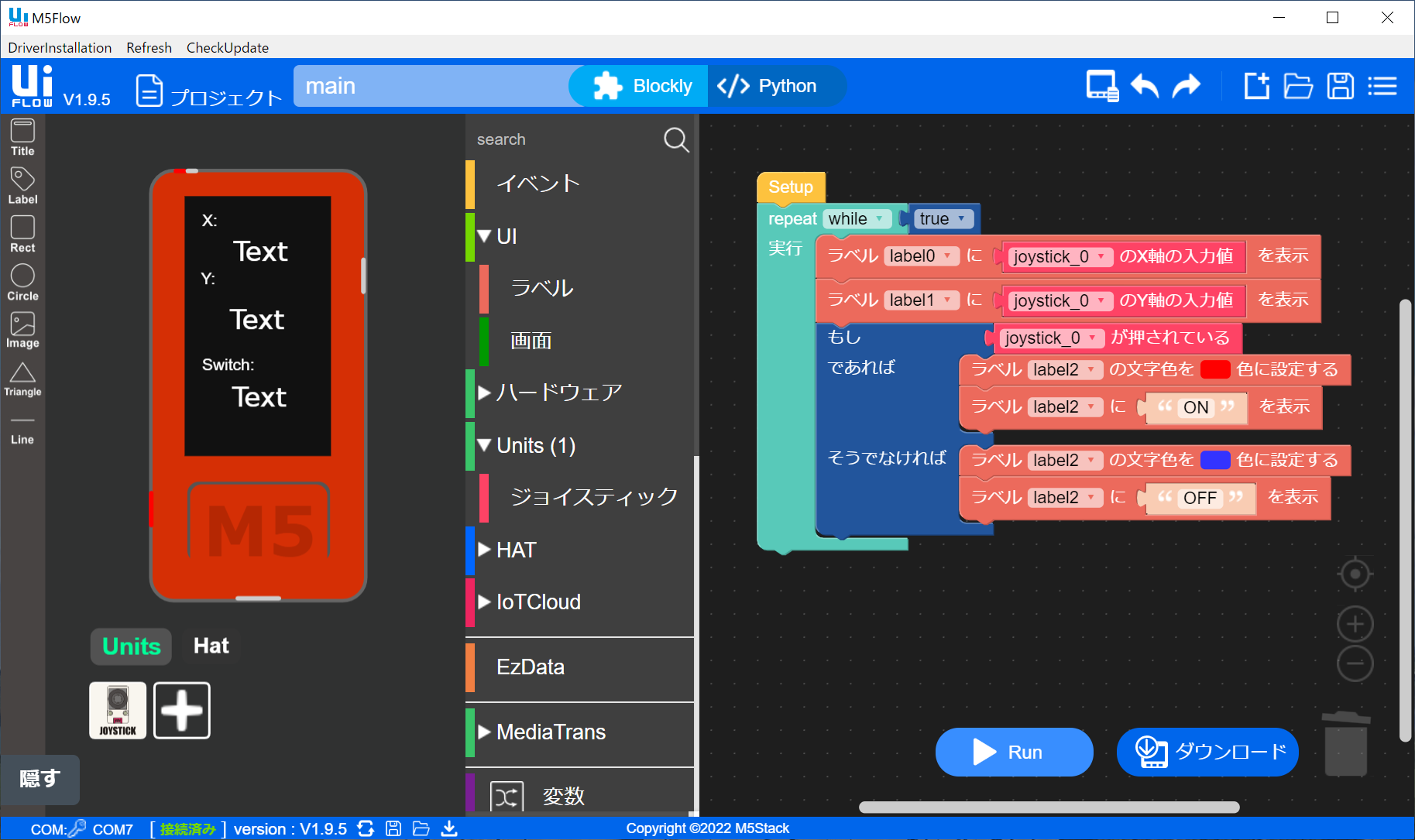The width and height of the screenshot is (1415, 840).
Task: Click the workspace trash can
Action: [1346, 743]
